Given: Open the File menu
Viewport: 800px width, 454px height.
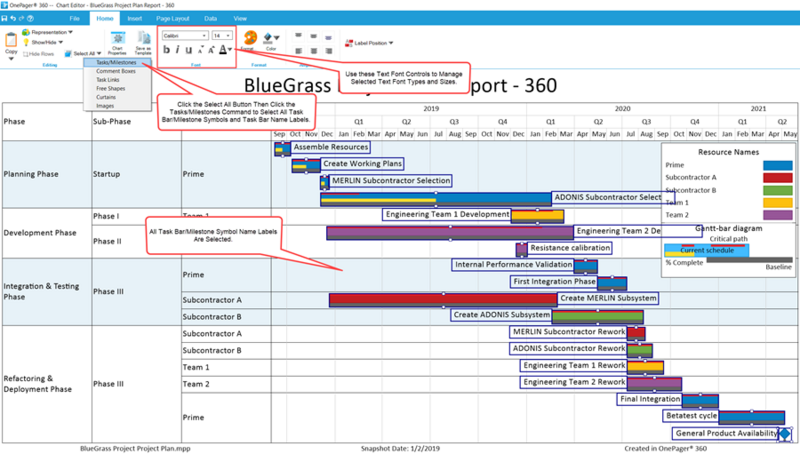Looking at the screenshot, I should pos(74,18).
